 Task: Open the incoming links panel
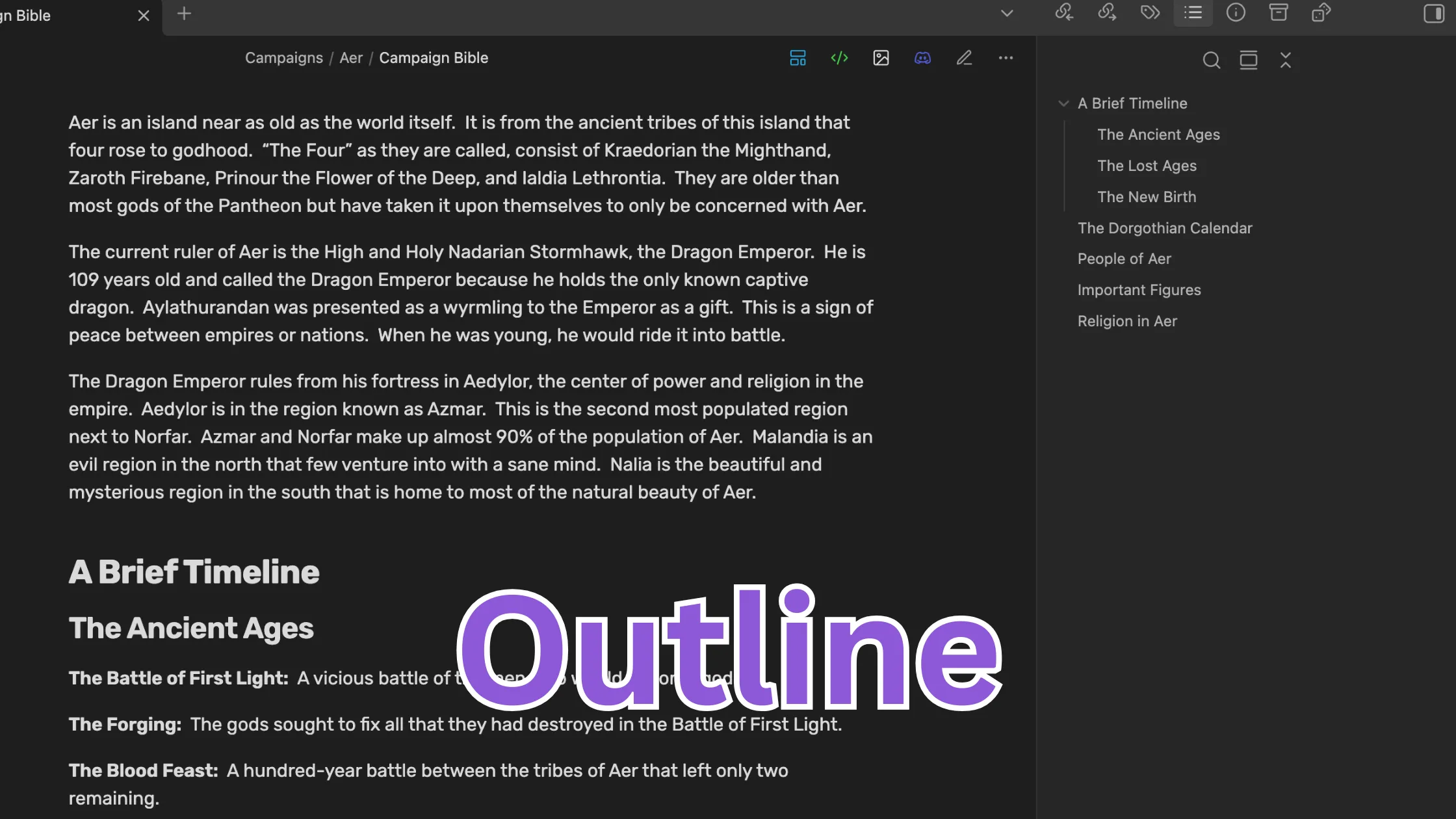(x=1064, y=13)
